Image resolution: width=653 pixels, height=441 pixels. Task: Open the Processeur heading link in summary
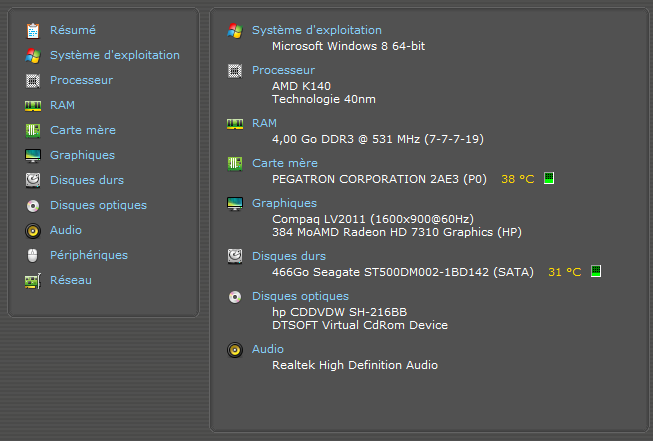point(283,70)
